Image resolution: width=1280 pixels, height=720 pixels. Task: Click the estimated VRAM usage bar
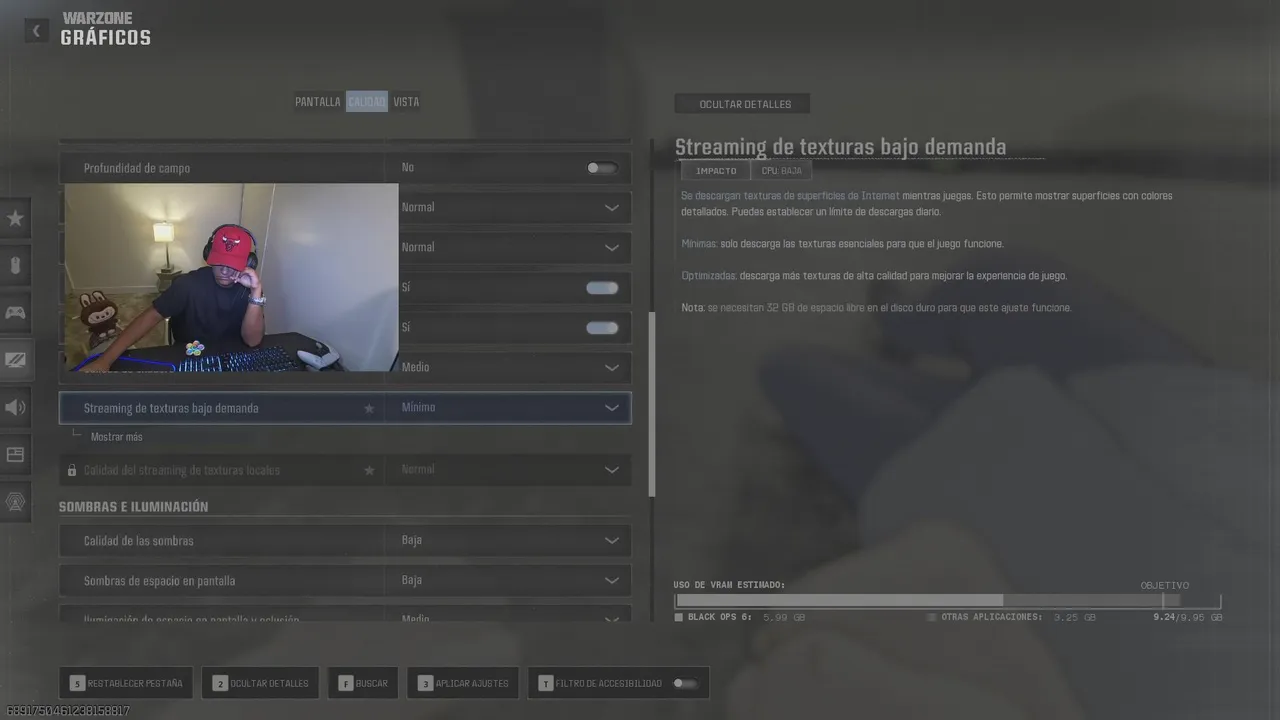(947, 601)
